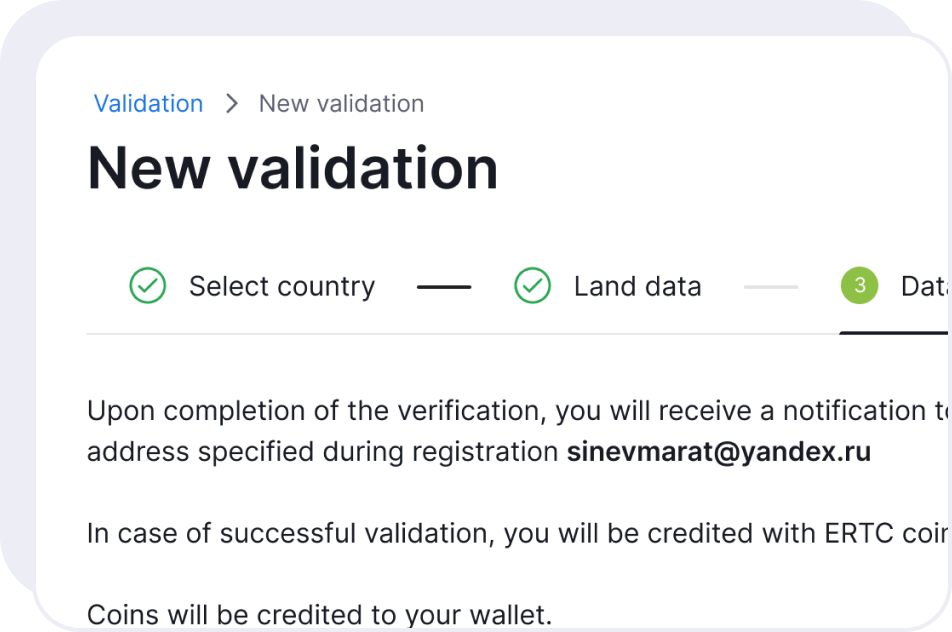Screen dimensions: 952x632
Task: Click the sentence starting with Upon completion
Action: click(500, 411)
